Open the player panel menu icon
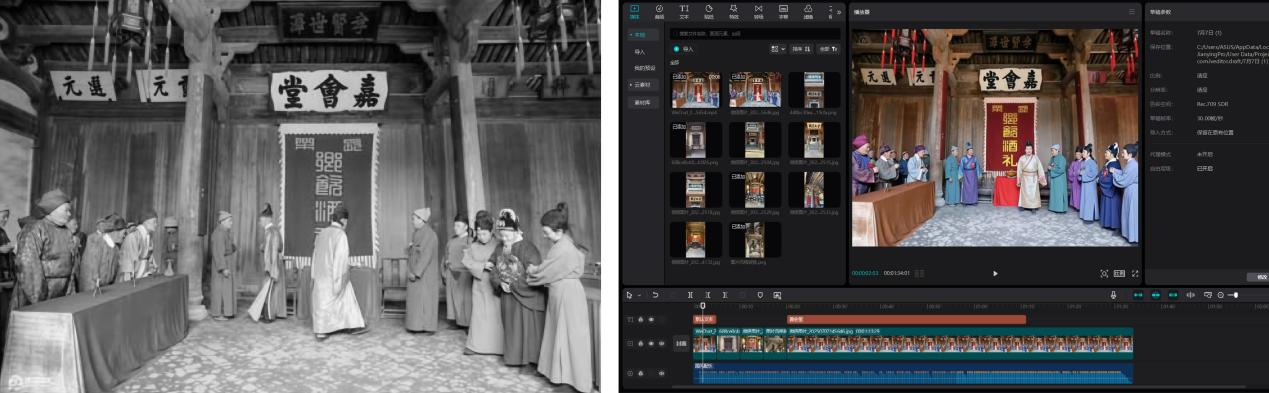 tap(1132, 11)
